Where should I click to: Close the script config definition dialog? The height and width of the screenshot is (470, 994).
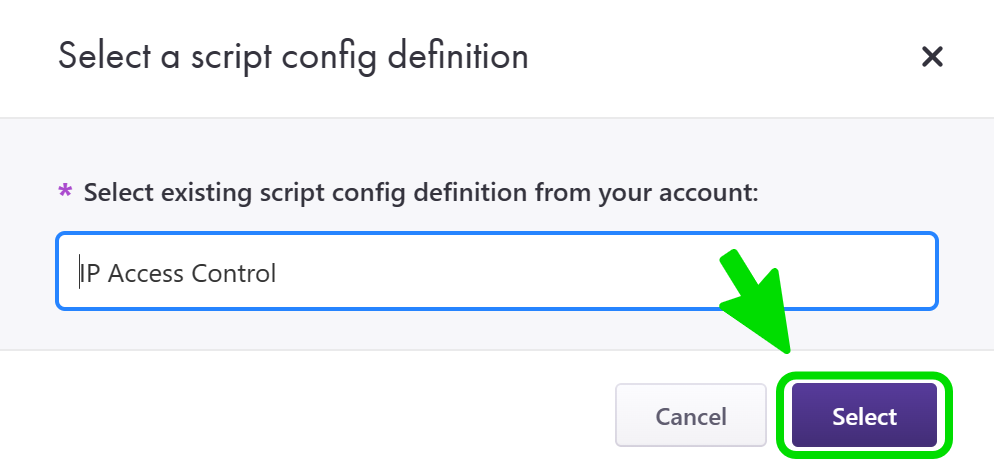(932, 57)
